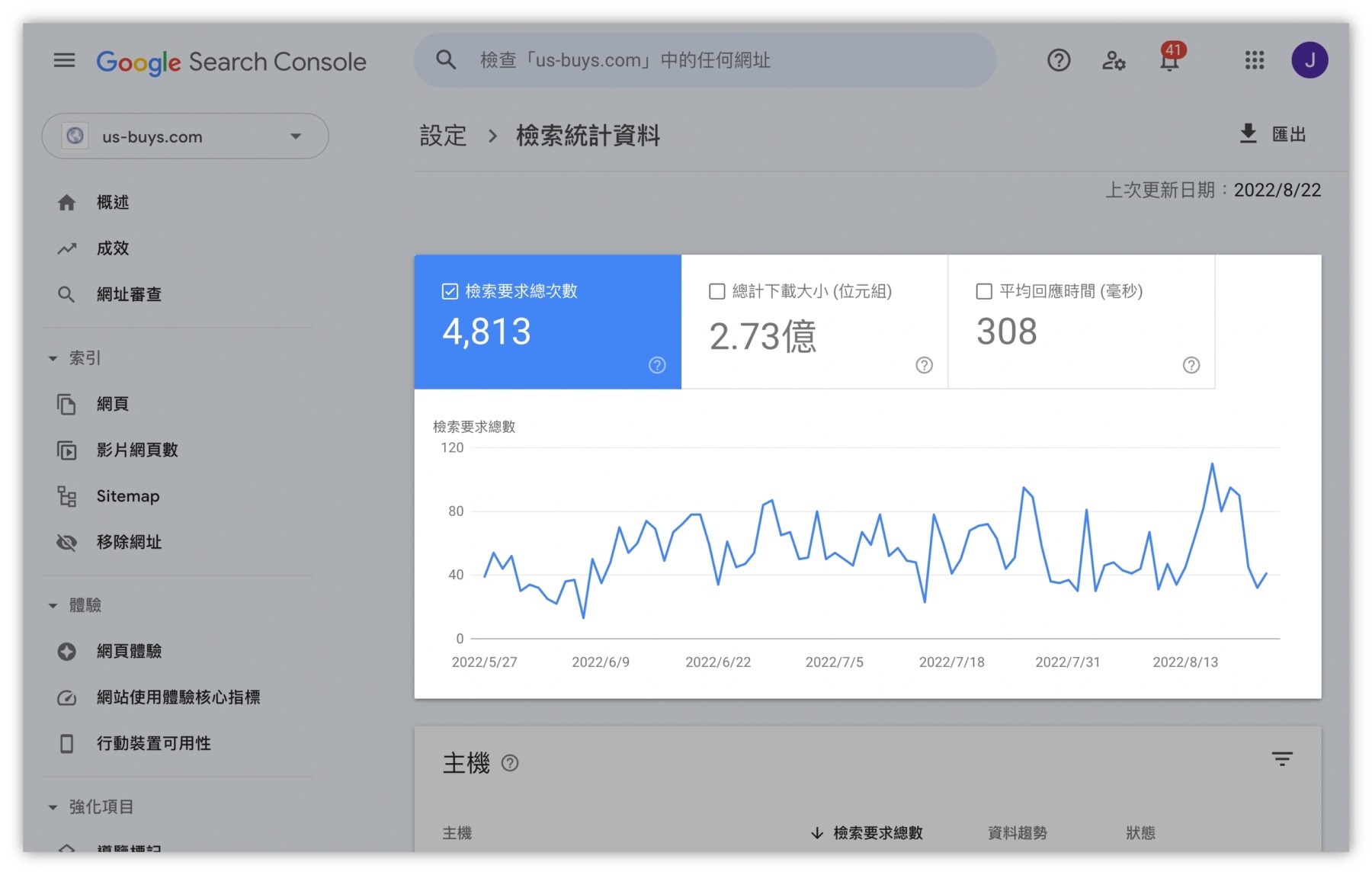Select 概述 in the sidebar

(x=112, y=201)
